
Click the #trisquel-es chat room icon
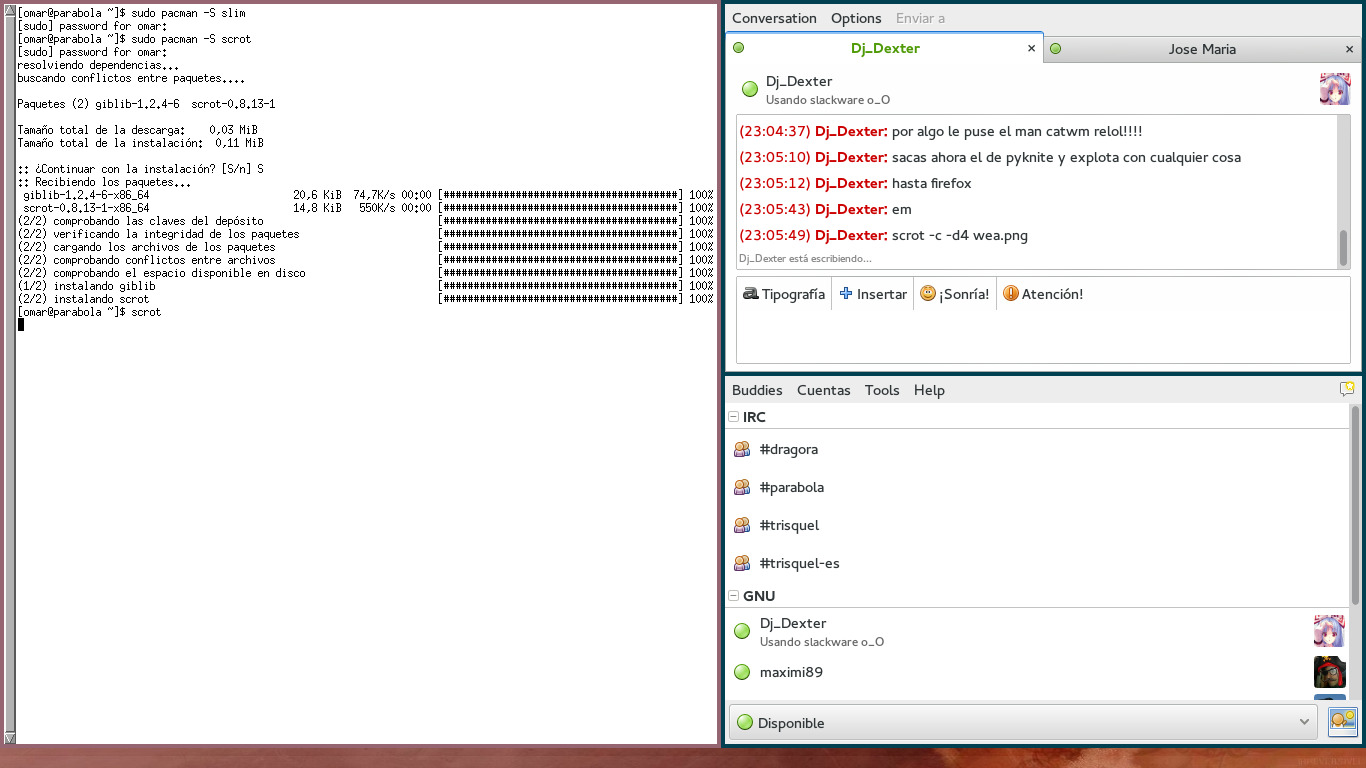click(742, 563)
